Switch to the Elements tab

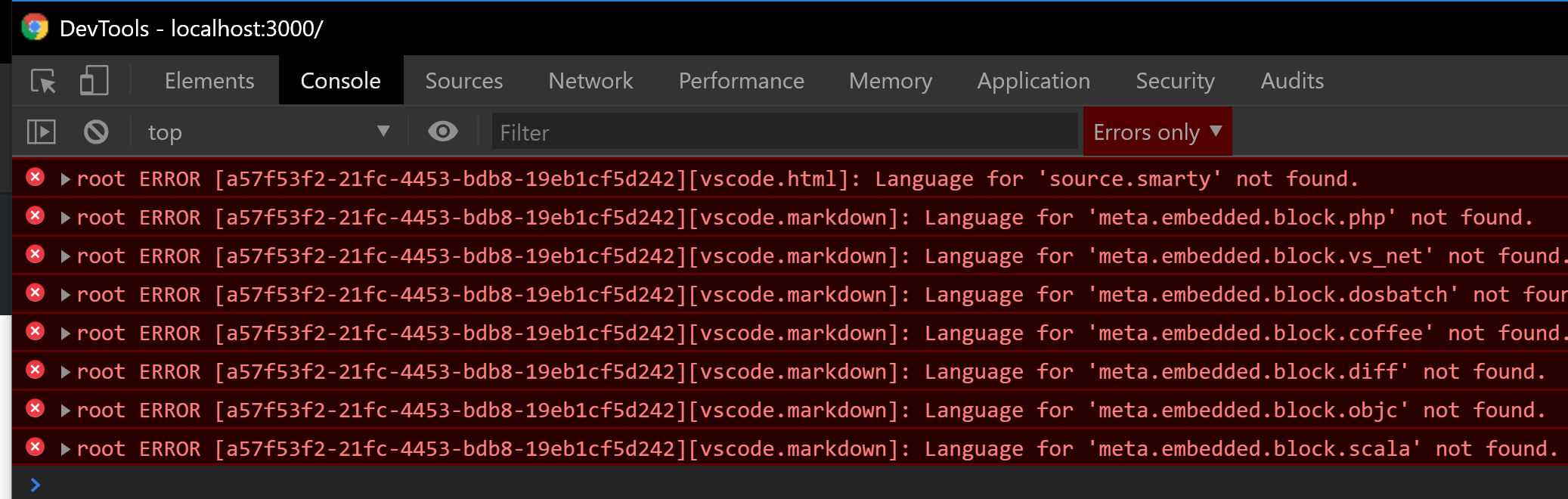point(209,81)
